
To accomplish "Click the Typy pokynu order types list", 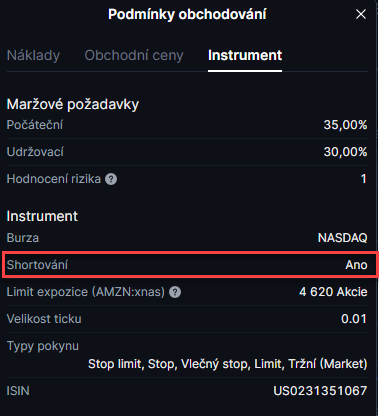I will 228,364.
